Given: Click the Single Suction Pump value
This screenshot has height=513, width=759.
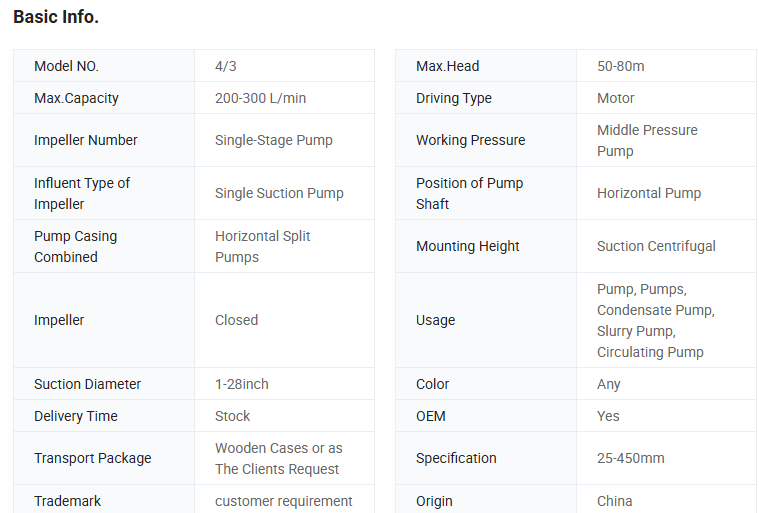Looking at the screenshot, I should click(279, 193).
